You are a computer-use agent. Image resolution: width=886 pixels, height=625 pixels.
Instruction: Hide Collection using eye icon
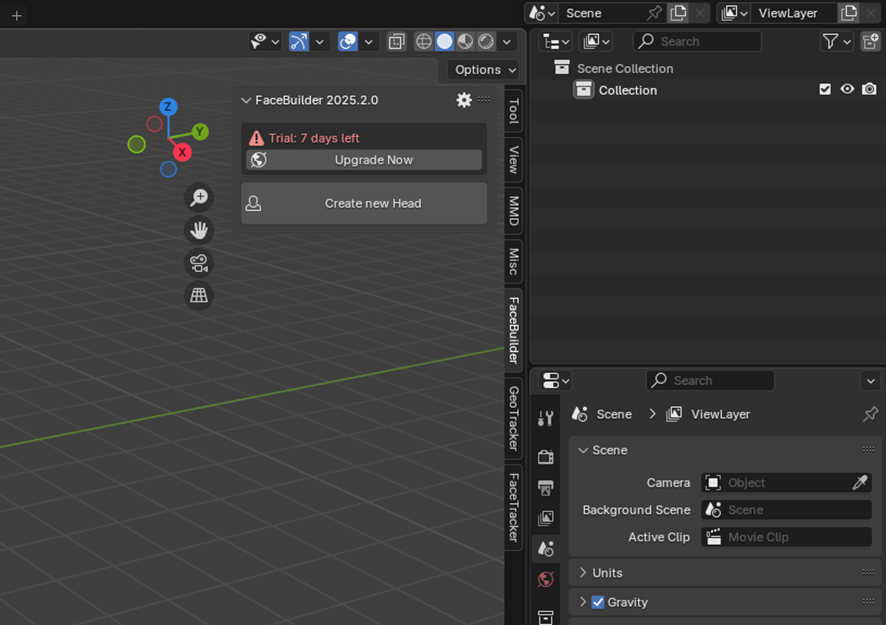pyautogui.click(x=847, y=89)
